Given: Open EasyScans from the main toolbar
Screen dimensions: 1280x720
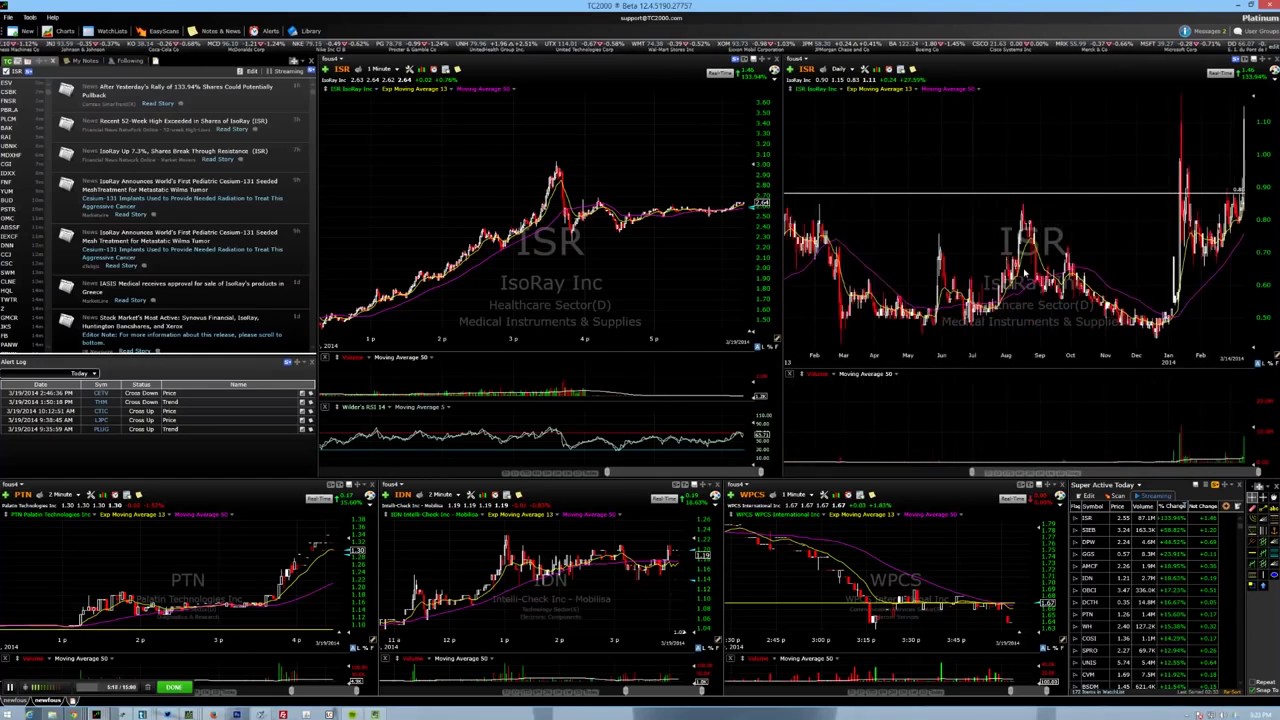Looking at the screenshot, I should (x=157, y=31).
